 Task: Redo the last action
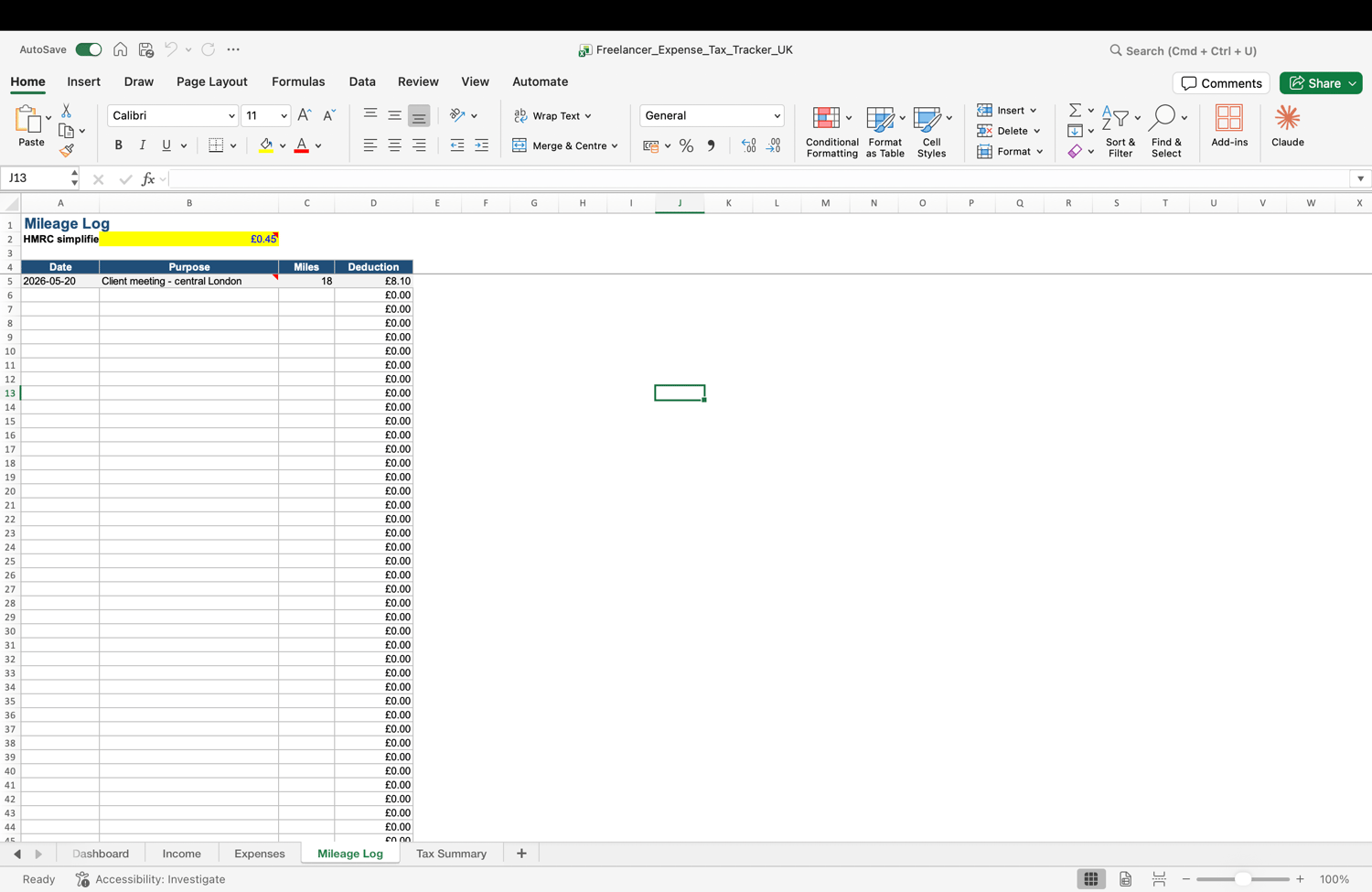coord(209,49)
